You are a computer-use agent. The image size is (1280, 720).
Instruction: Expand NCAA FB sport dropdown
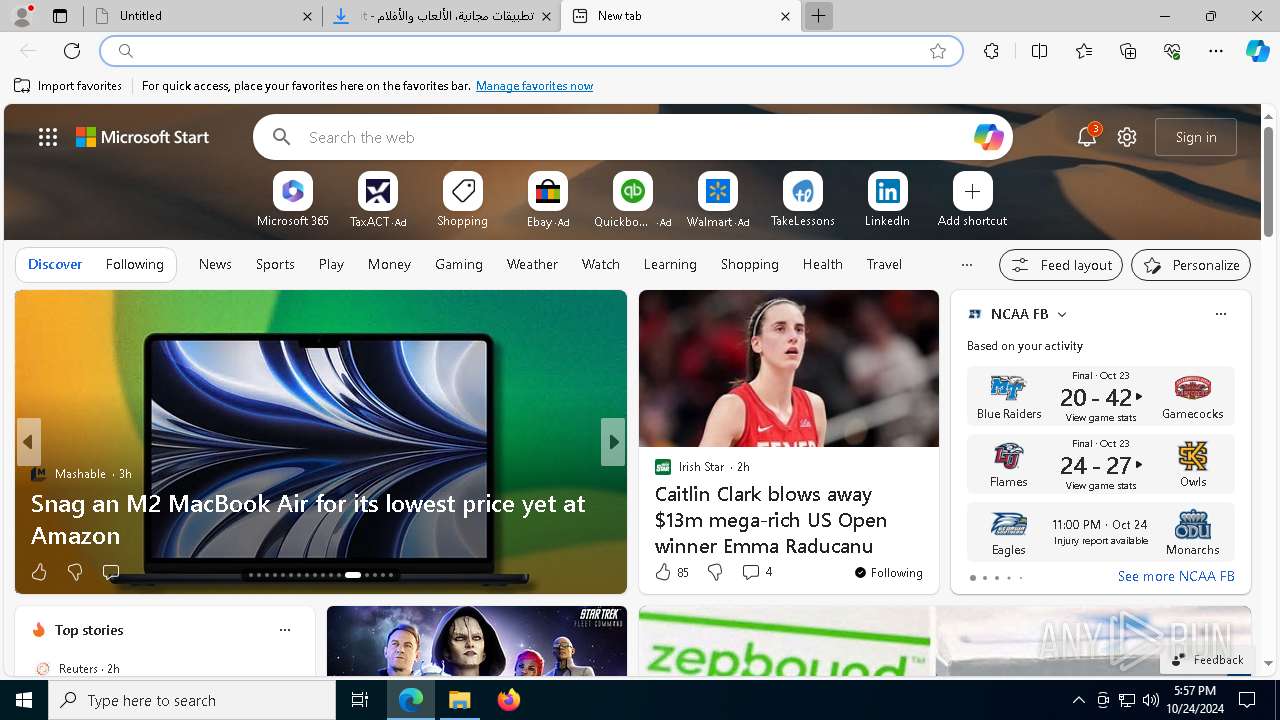click(1062, 314)
